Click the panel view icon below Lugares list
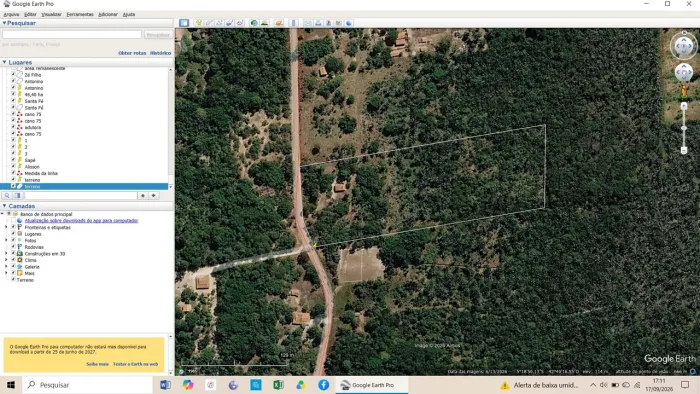 [x=17, y=195]
